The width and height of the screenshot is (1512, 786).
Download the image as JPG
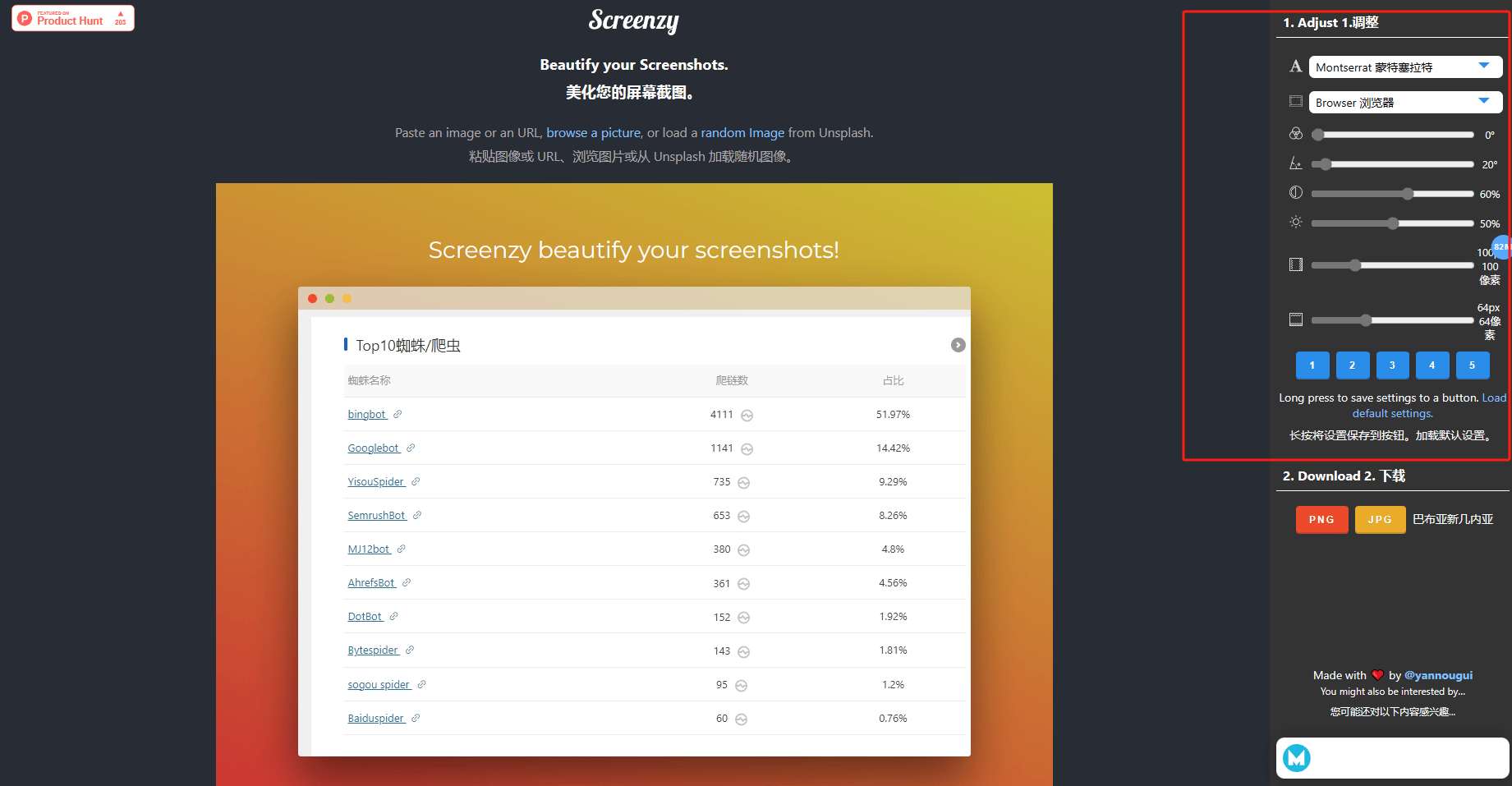point(1380,519)
